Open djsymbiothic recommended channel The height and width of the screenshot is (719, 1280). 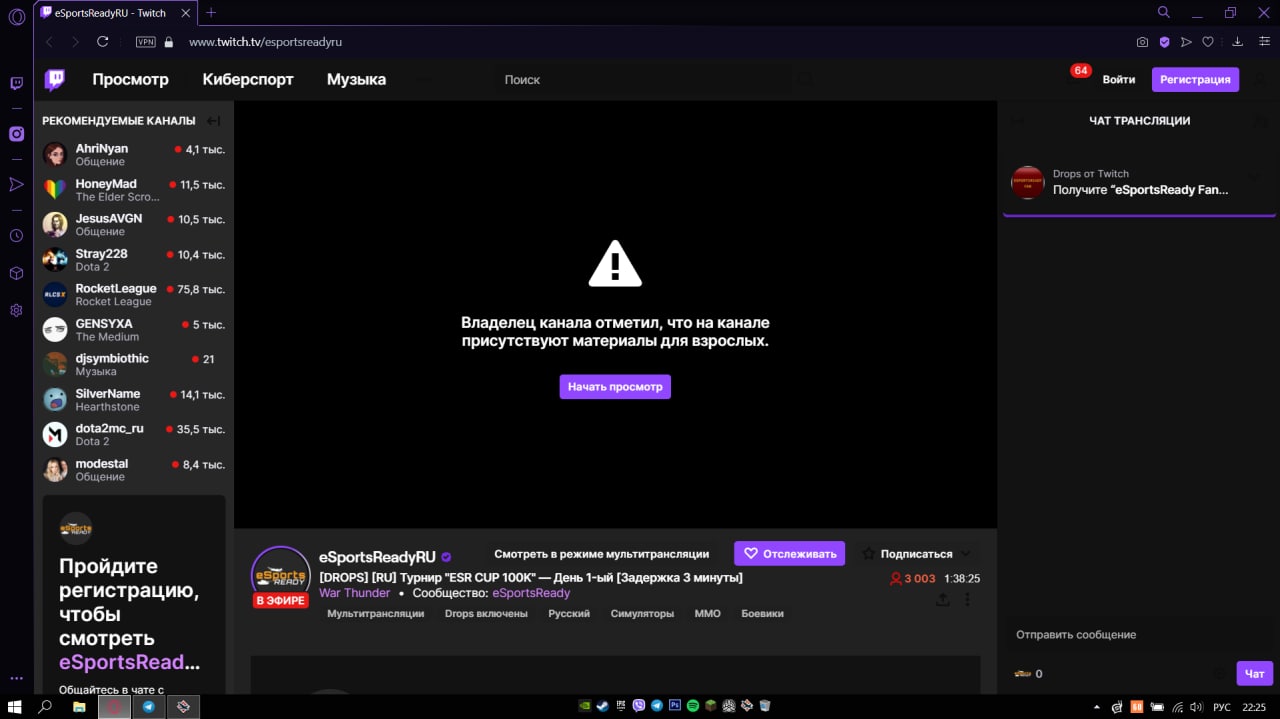pyautogui.click(x=134, y=365)
